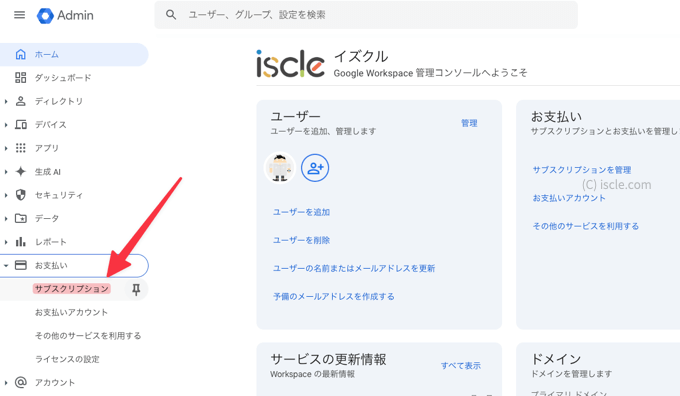The height and width of the screenshot is (396, 680).
Task: Select the ホーム home icon
Action: point(20,54)
